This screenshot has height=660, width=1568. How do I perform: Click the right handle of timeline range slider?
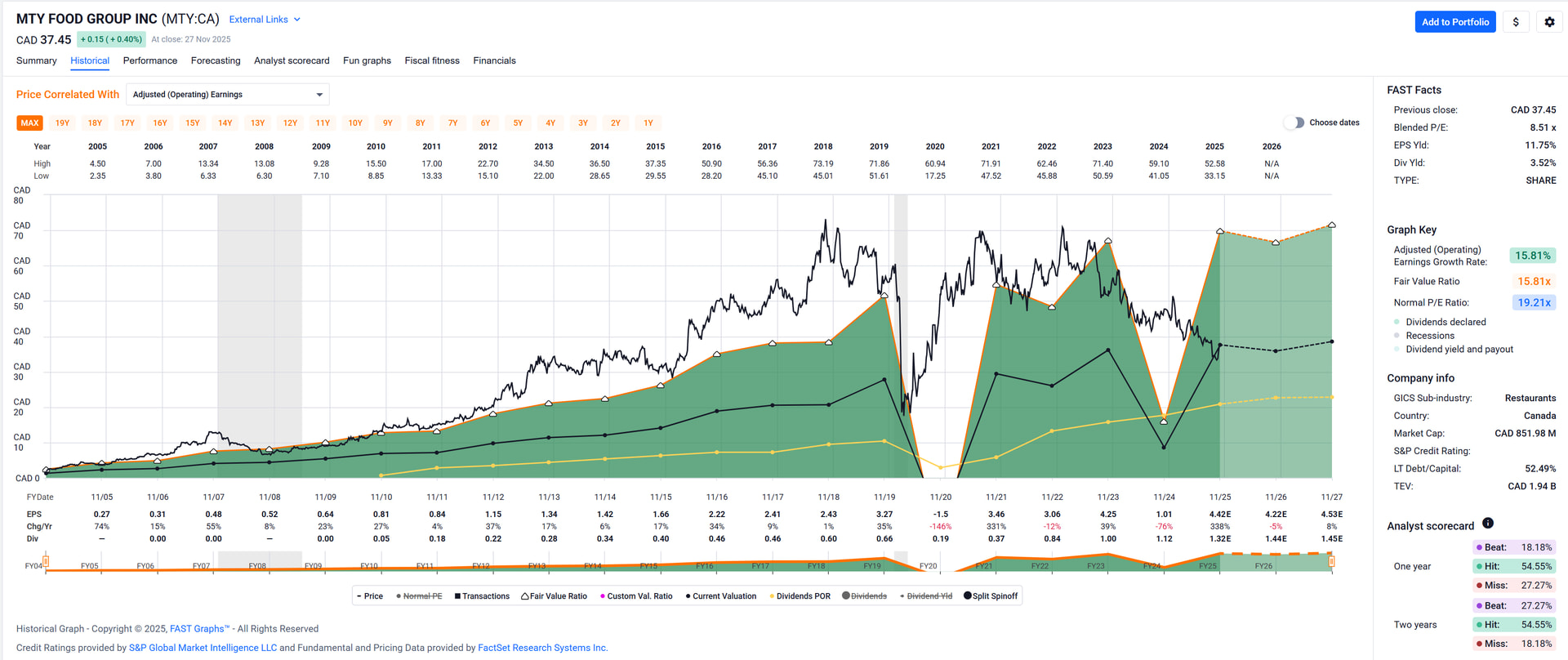(x=1331, y=561)
